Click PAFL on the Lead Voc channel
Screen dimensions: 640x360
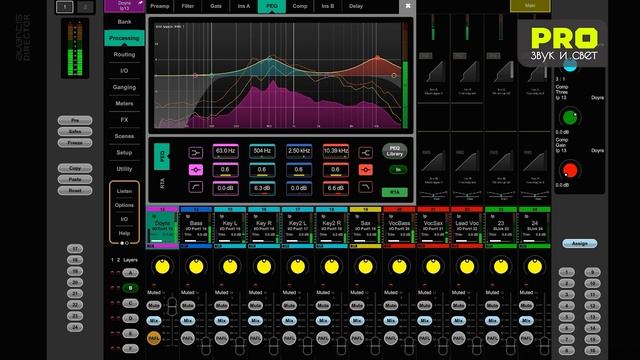(x=459, y=338)
